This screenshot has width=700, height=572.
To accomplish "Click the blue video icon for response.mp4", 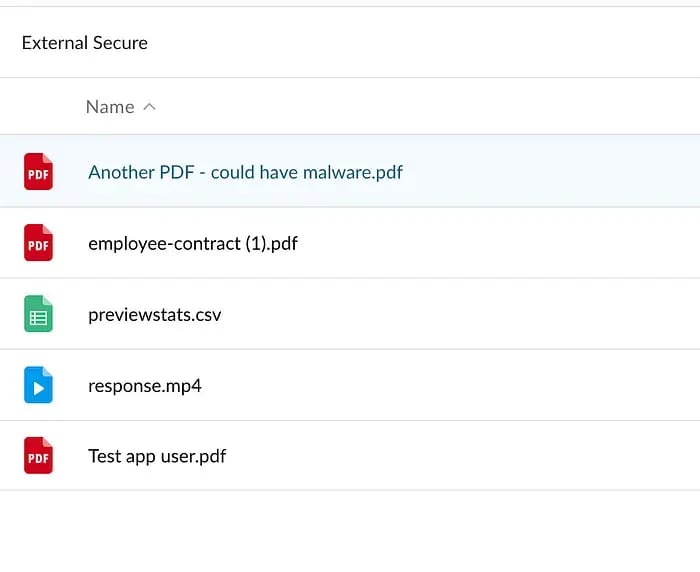I will point(38,384).
